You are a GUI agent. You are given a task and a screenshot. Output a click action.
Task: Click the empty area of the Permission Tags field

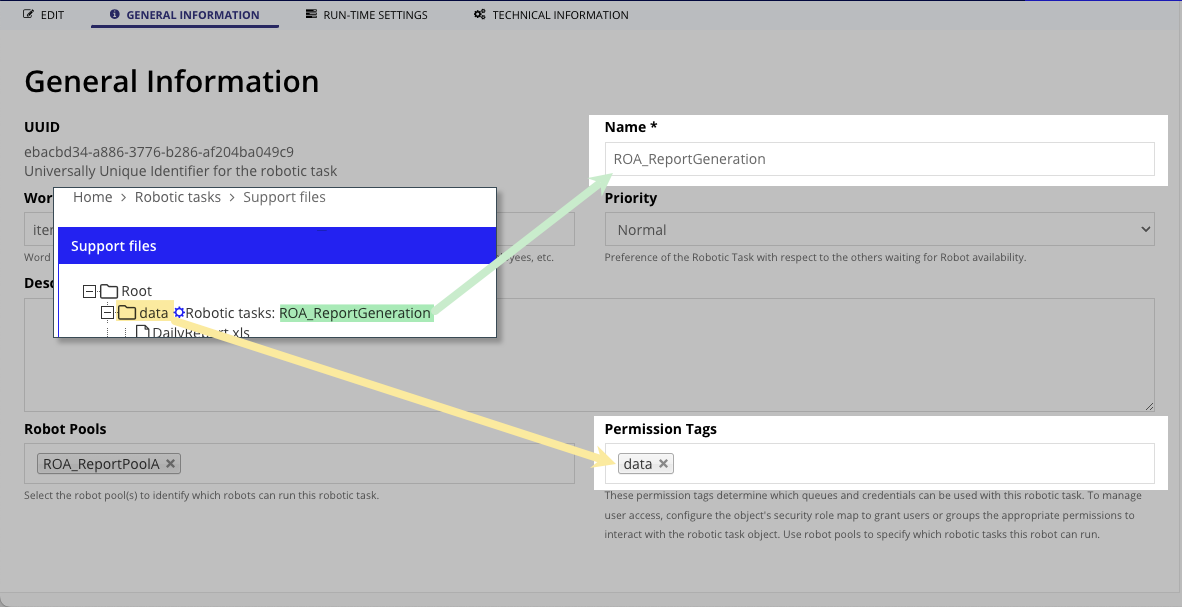pos(900,464)
